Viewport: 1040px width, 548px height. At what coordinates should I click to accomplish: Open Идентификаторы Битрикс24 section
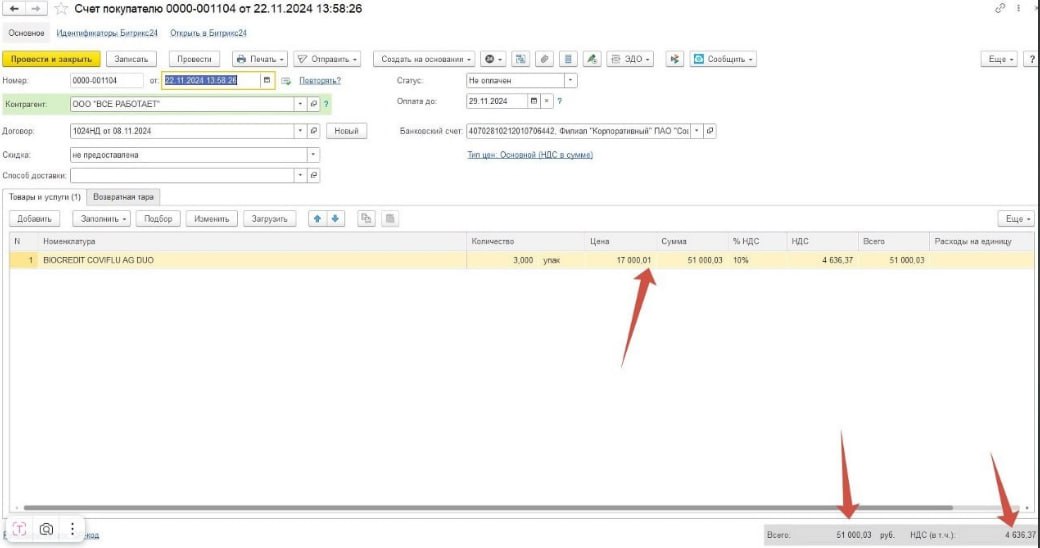click(107, 33)
